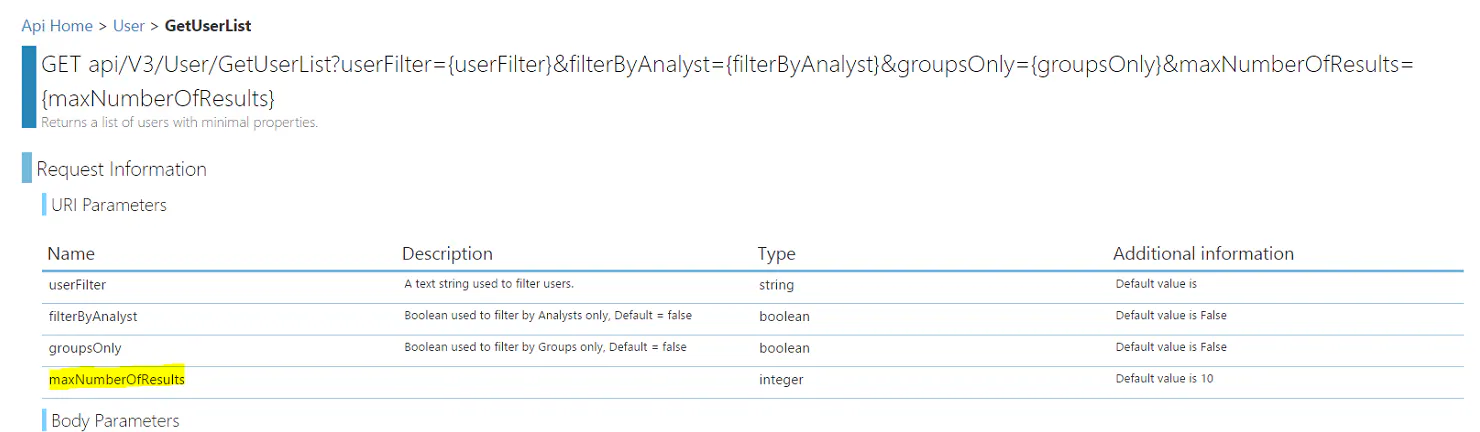The image size is (1480, 432).
Task: Click the boolean type for filterByAnalyst
Action: [784, 316]
